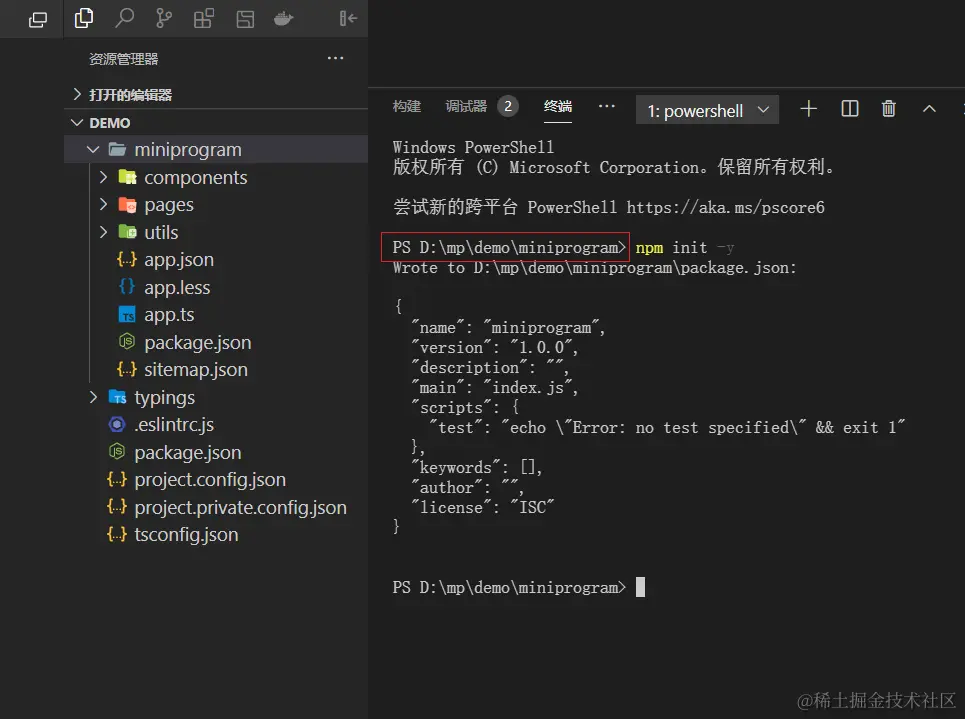Open the 1: powershell terminal dropdown
Image resolution: width=965 pixels, height=719 pixels.
coord(707,110)
